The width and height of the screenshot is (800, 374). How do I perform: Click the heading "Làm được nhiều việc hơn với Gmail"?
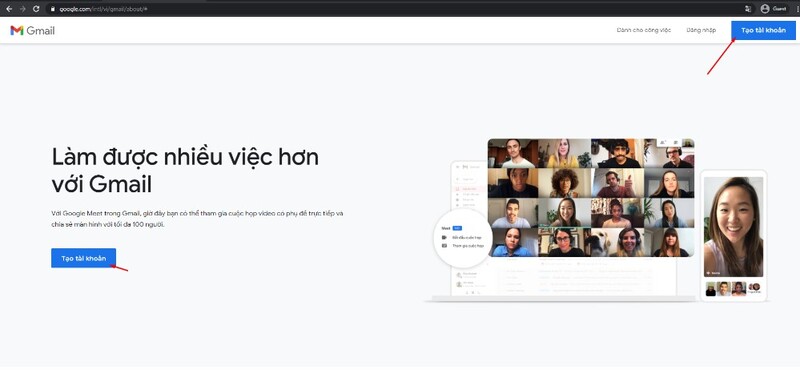click(x=185, y=170)
